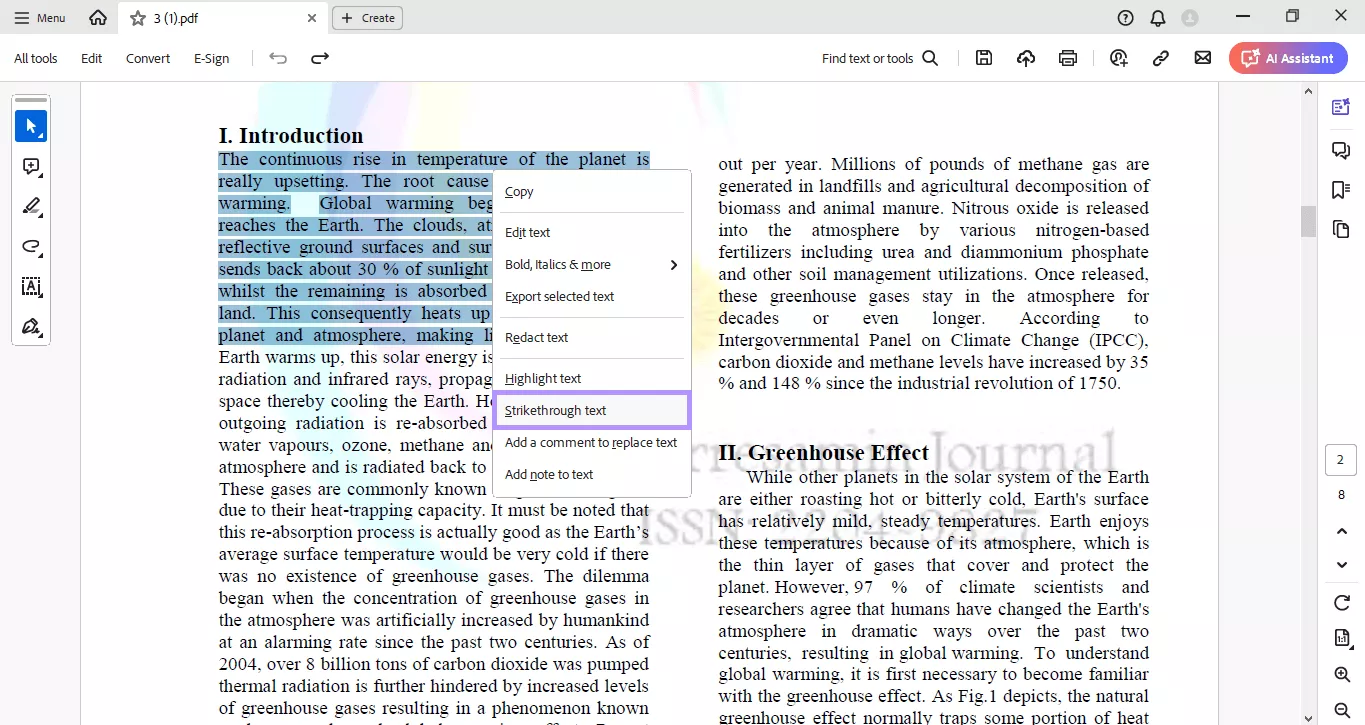Launch the AI Assistant

pyautogui.click(x=1288, y=57)
